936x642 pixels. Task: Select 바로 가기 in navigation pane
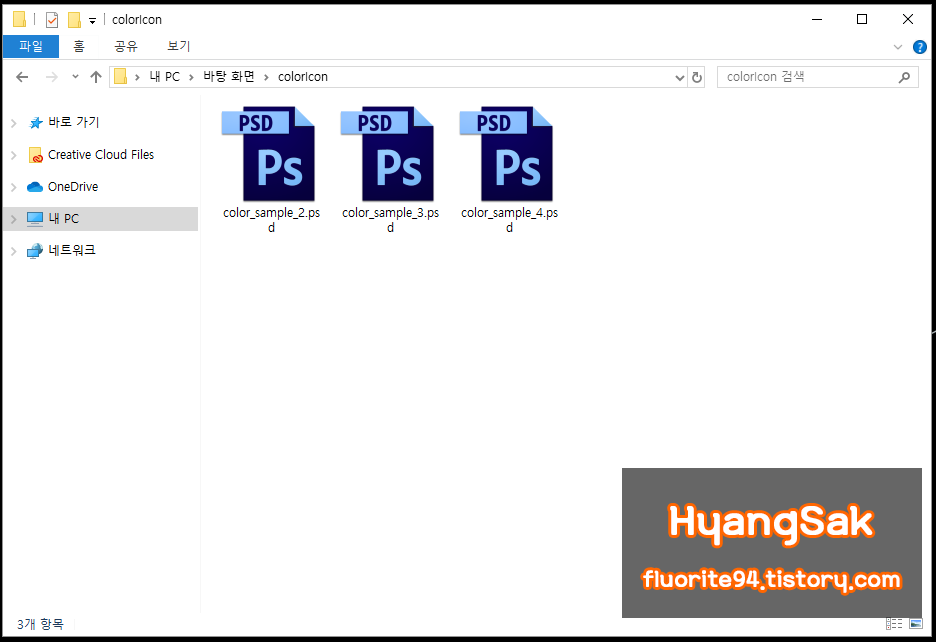pos(73,122)
